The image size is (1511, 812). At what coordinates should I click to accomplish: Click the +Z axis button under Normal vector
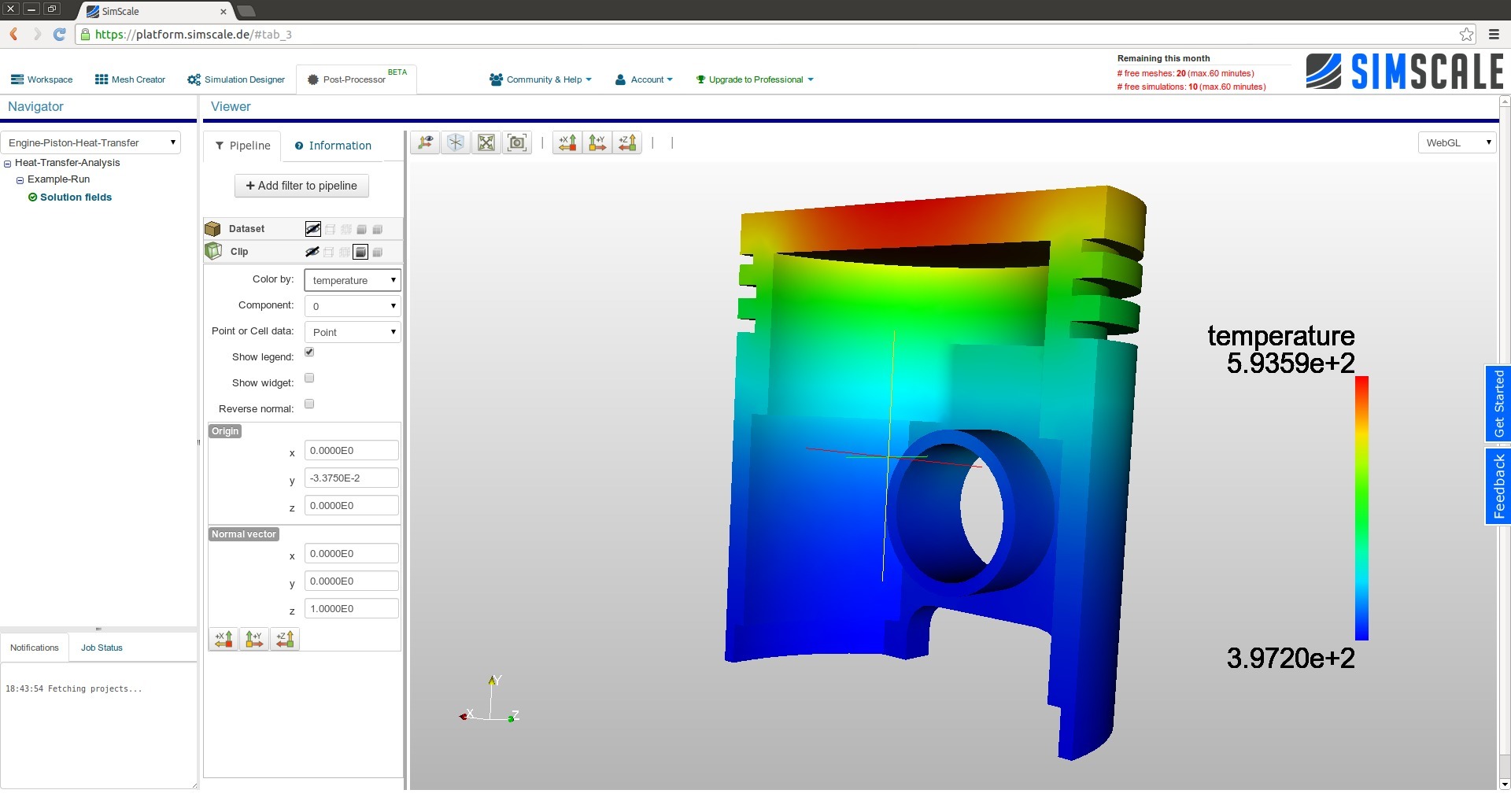click(285, 639)
